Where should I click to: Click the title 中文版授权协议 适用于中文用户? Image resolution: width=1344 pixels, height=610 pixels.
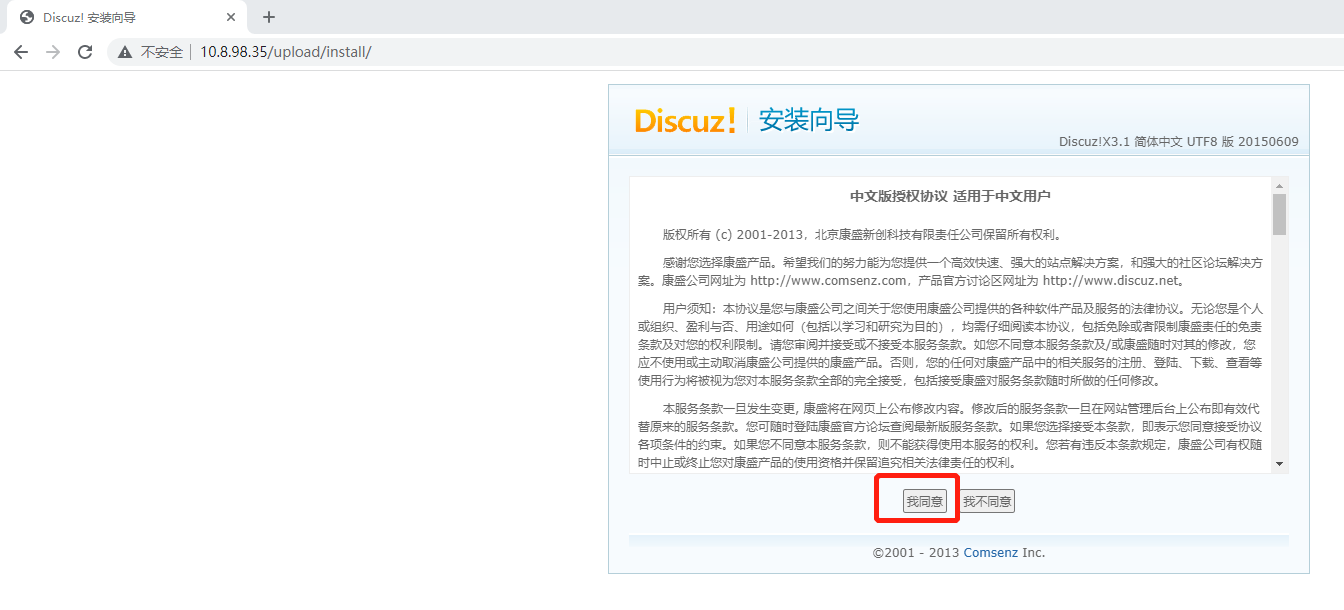tap(950, 196)
